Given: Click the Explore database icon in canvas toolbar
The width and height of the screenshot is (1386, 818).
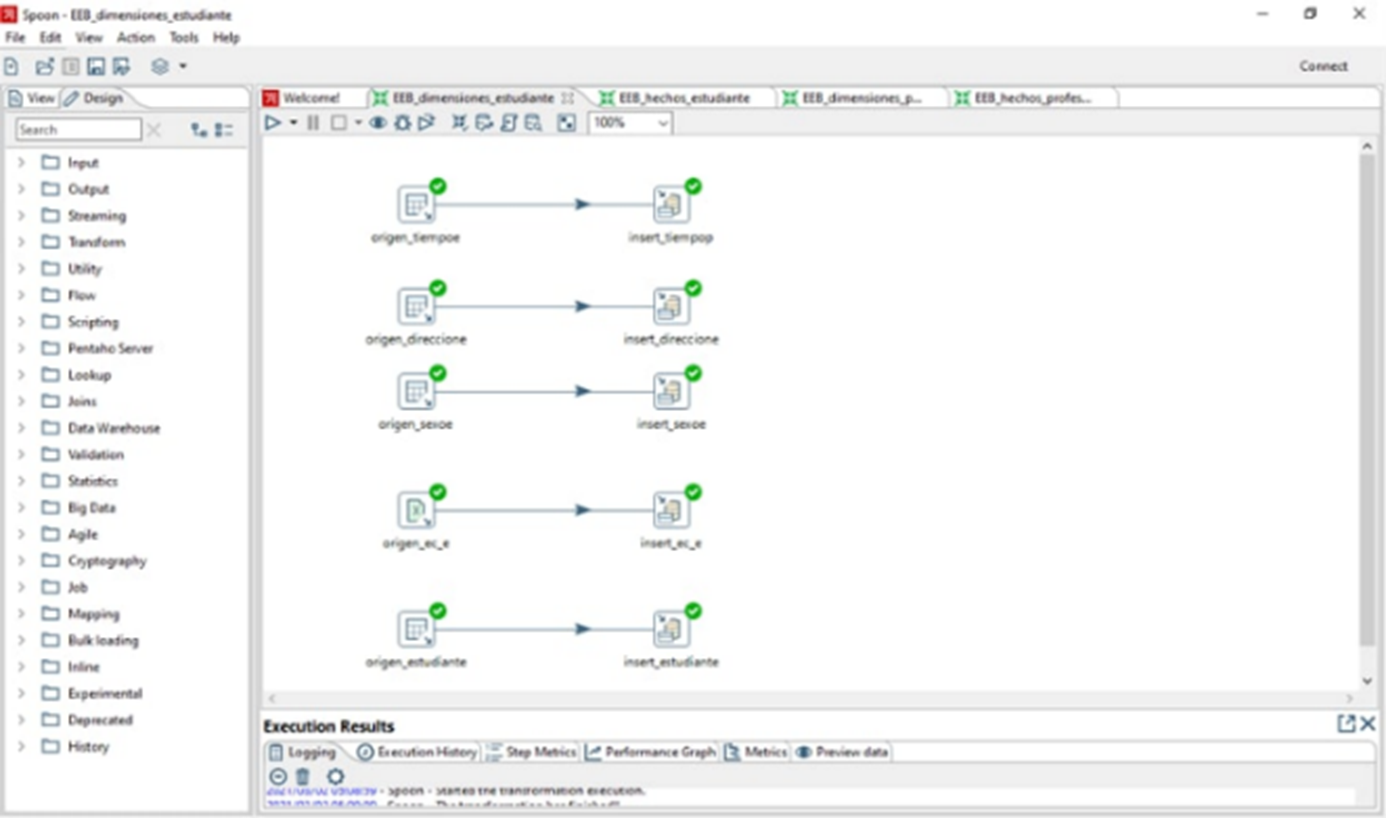Looking at the screenshot, I should pos(533,122).
